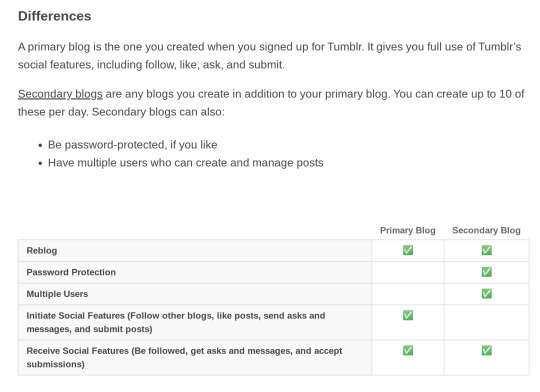The height and width of the screenshot is (392, 540).
Task: Click the Multiple Users row label
Action: point(57,294)
